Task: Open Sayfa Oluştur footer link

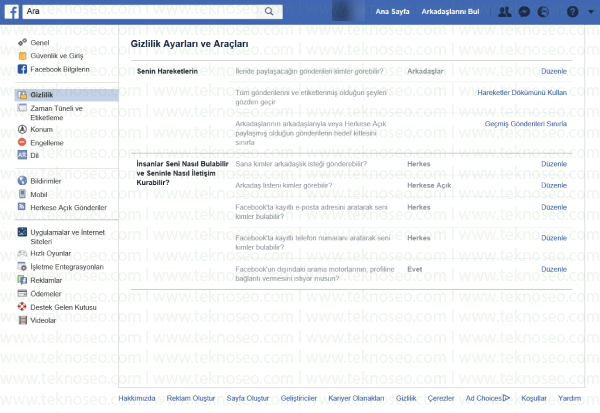Action: (x=248, y=398)
